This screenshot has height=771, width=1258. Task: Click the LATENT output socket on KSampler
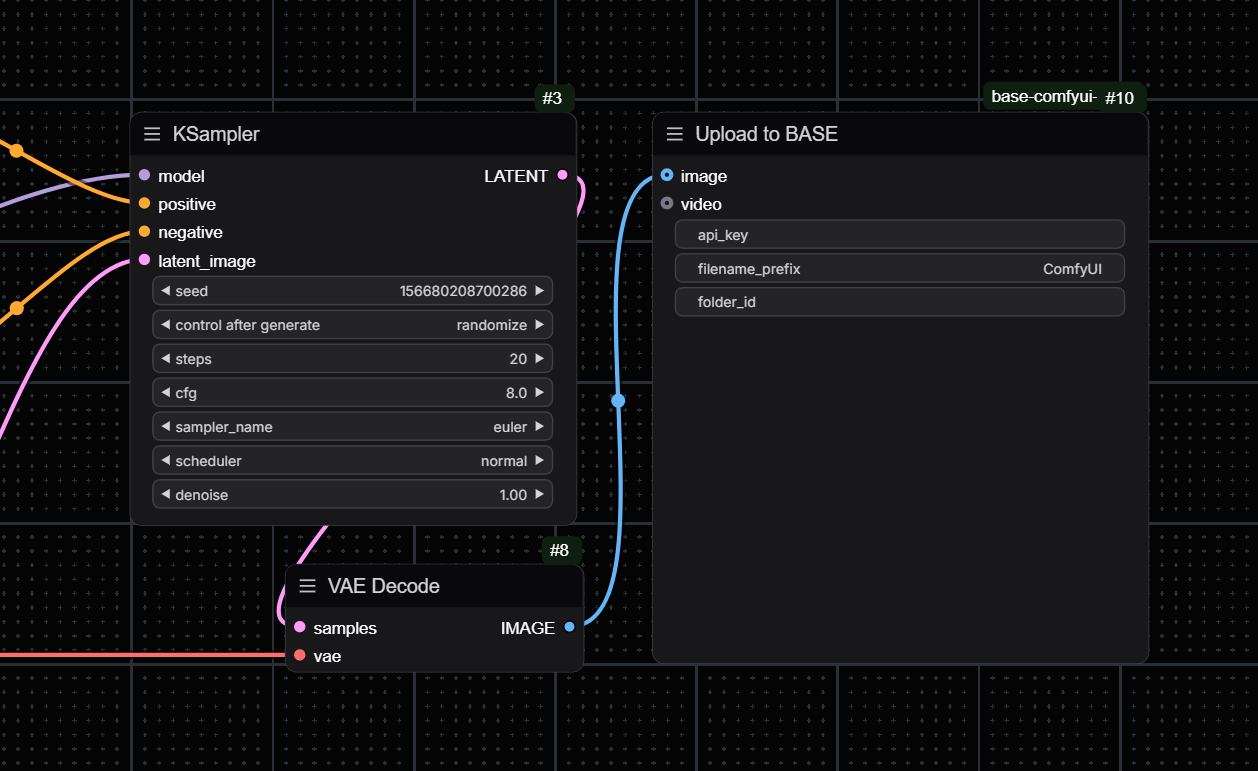pyautogui.click(x=562, y=175)
